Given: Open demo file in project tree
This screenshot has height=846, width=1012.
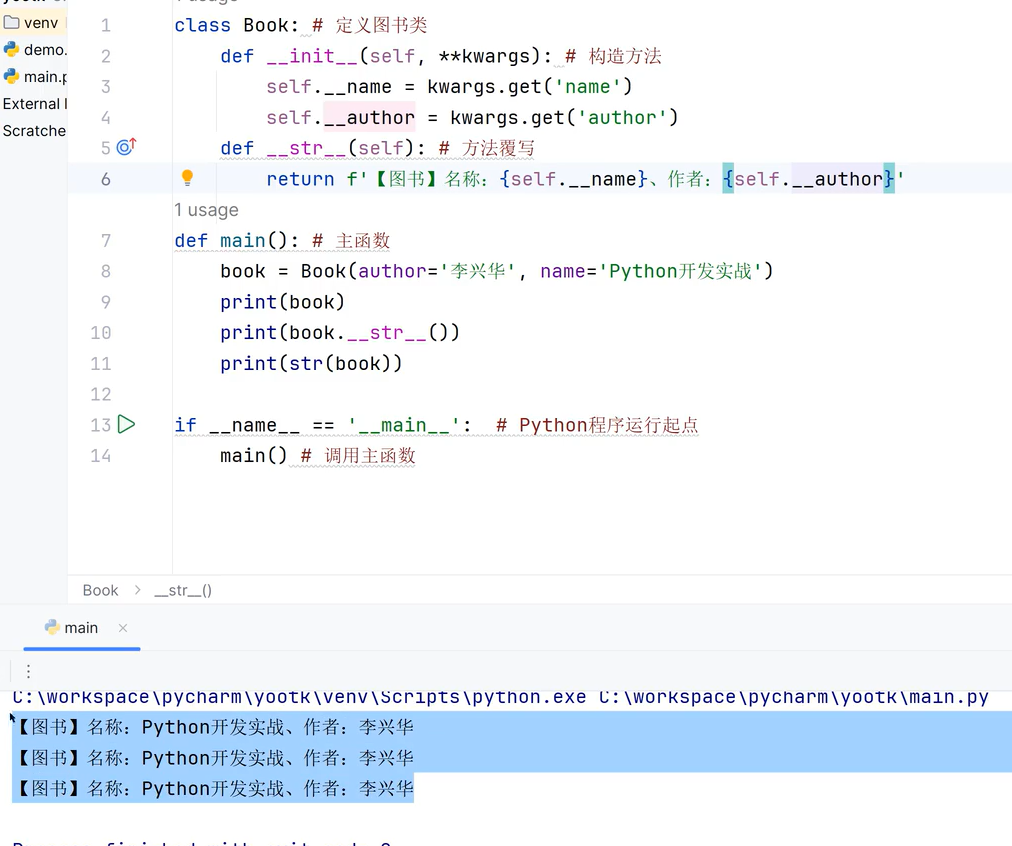Looking at the screenshot, I should click(35, 50).
